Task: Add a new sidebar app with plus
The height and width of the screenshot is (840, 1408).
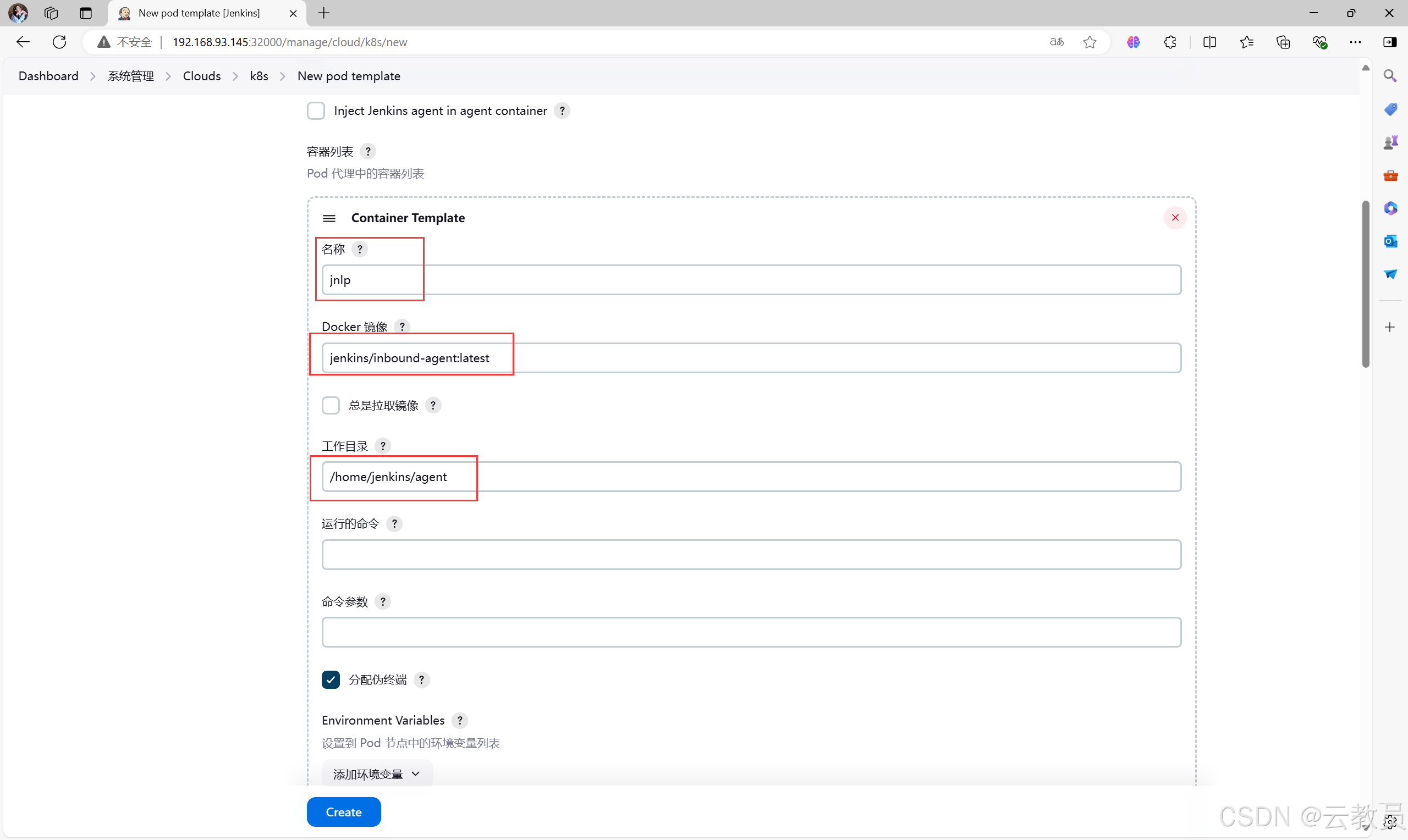Action: pyautogui.click(x=1390, y=327)
